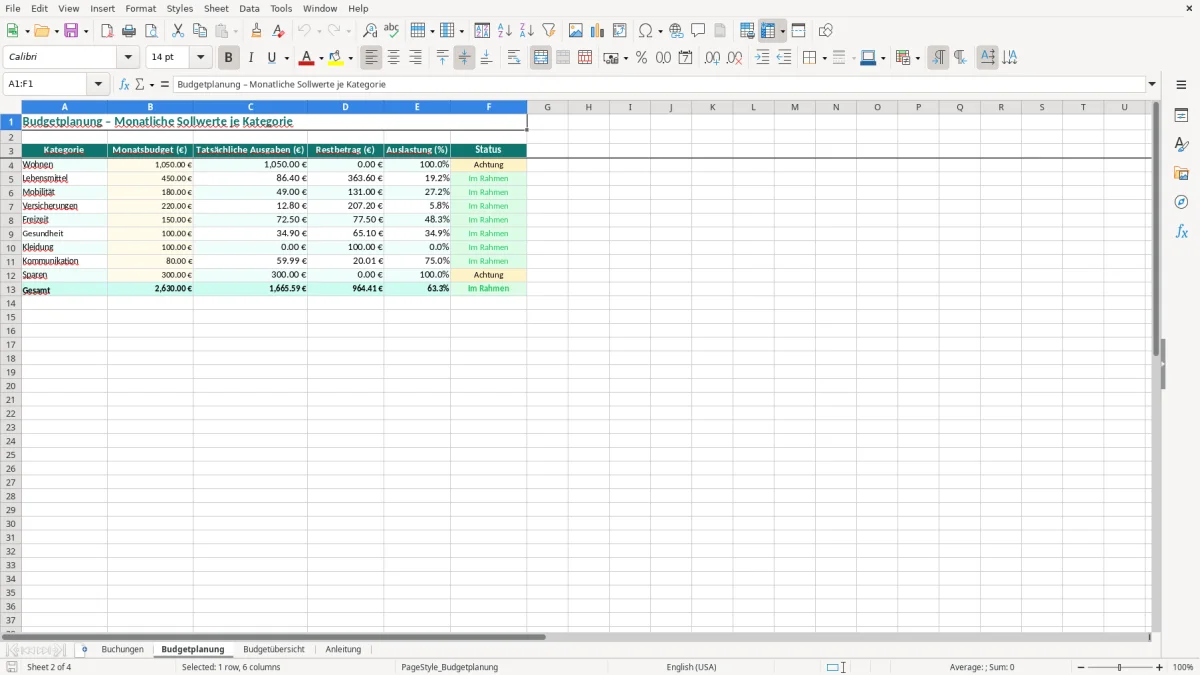Sort descending Z to A
This screenshot has width=1200, height=675.
527,31
